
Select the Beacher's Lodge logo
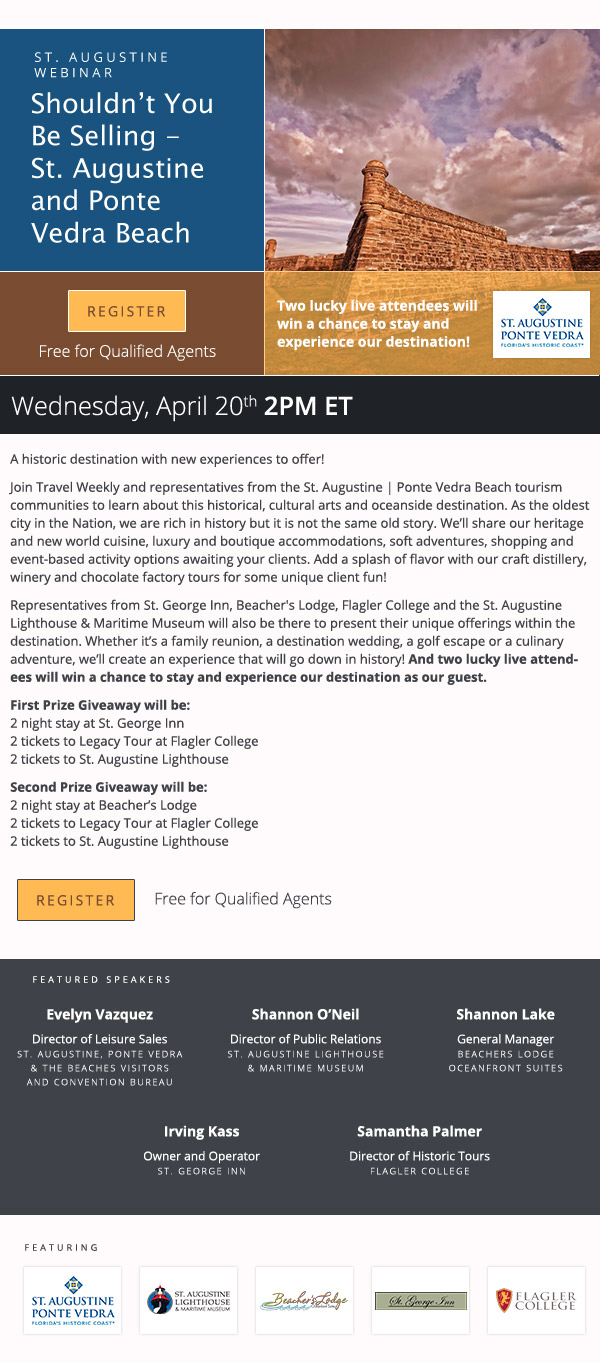305,1300
